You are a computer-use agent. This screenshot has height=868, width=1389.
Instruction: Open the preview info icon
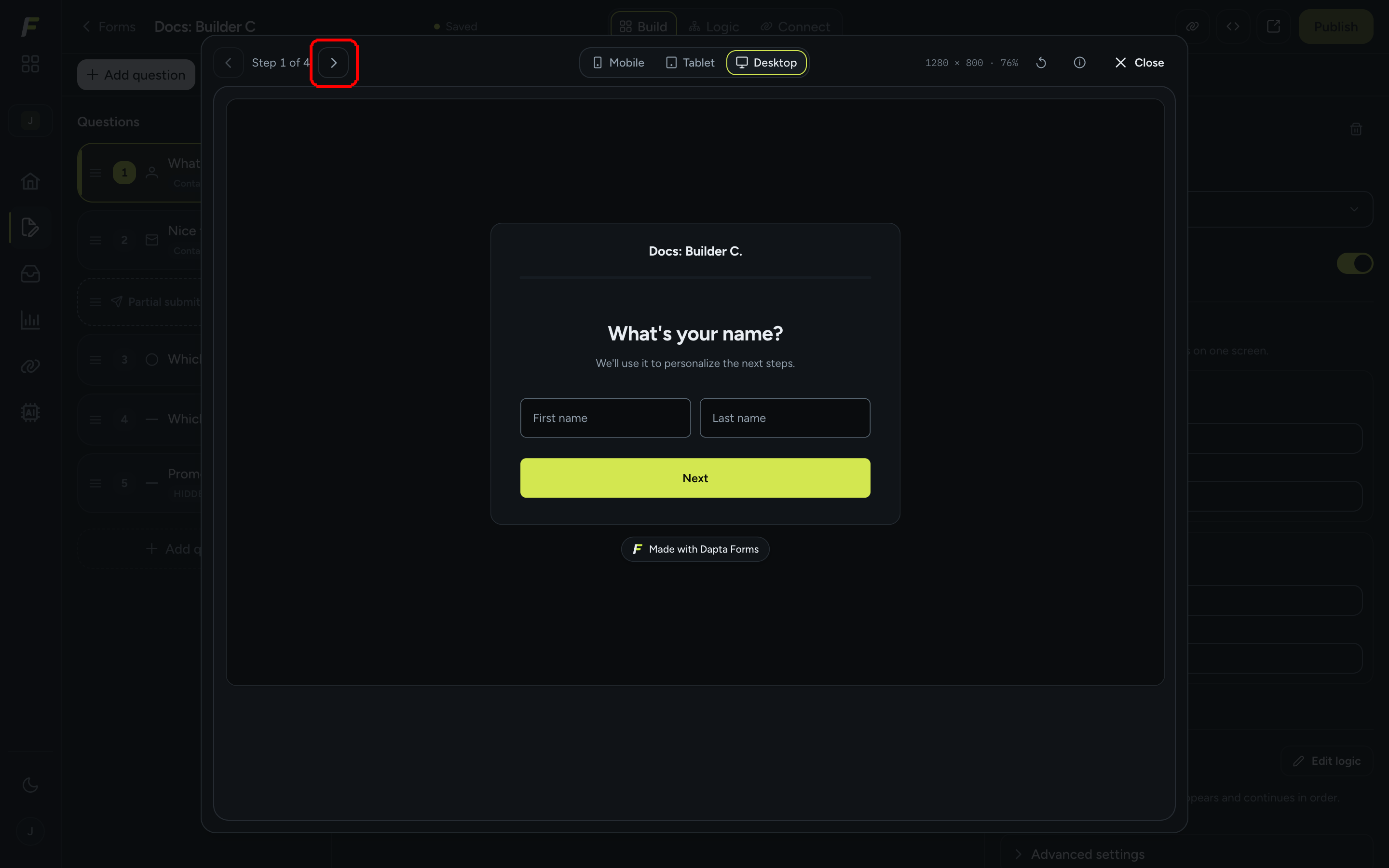pyautogui.click(x=1080, y=63)
